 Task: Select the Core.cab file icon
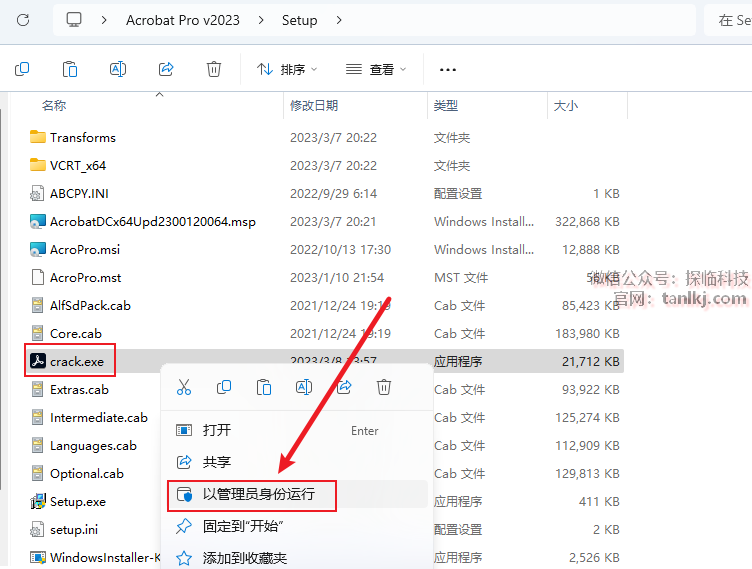coord(37,333)
